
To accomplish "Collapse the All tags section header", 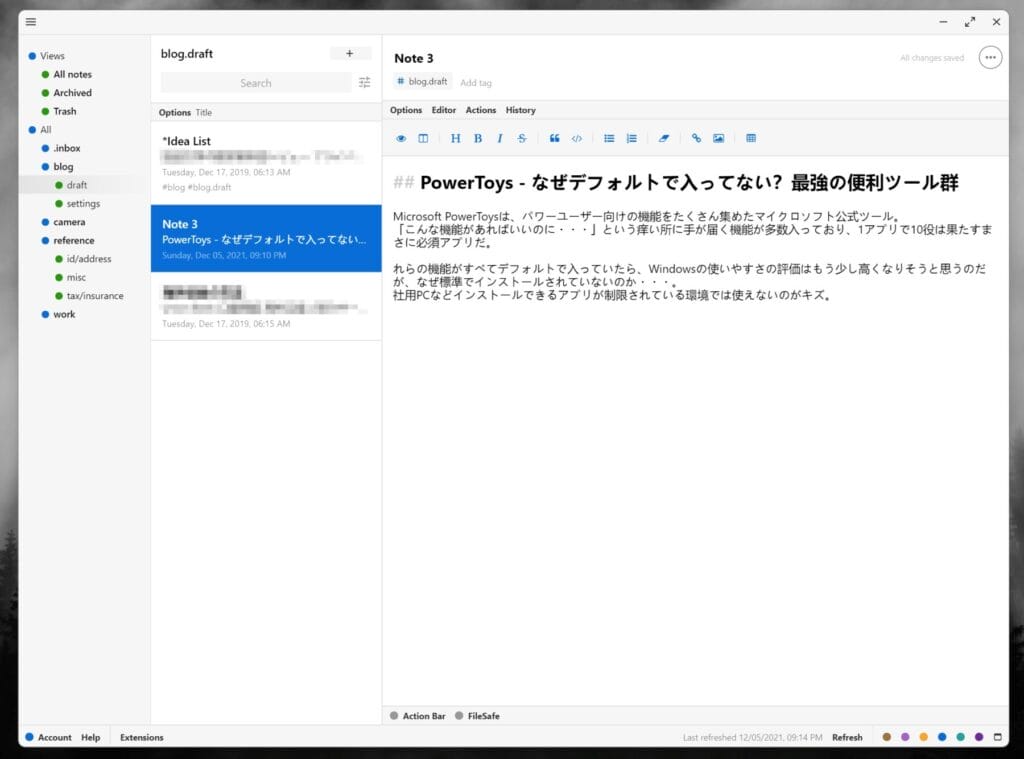I will (x=40, y=129).
